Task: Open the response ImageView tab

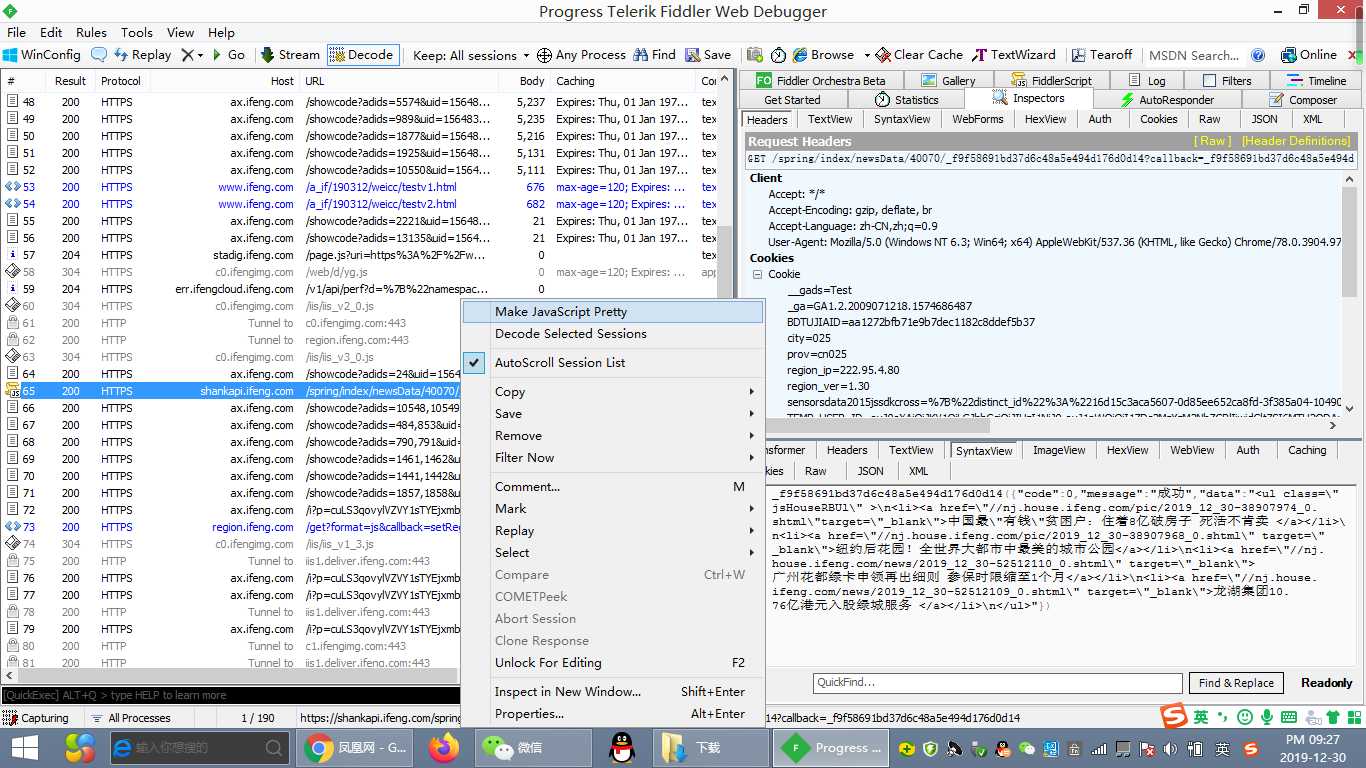Action: (x=1059, y=450)
